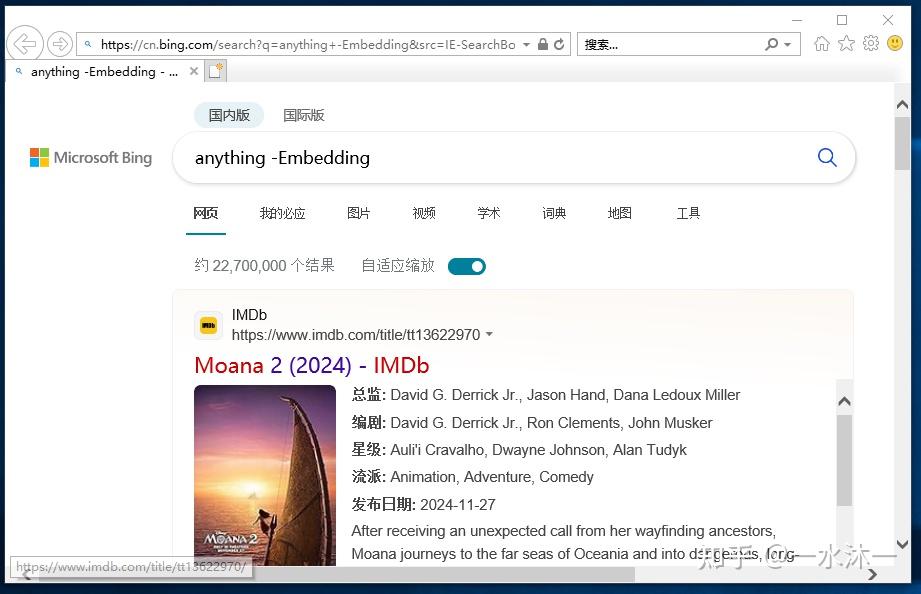Viewport: 921px width, 594px height.
Task: Refresh the page with the reload icon
Action: (559, 43)
